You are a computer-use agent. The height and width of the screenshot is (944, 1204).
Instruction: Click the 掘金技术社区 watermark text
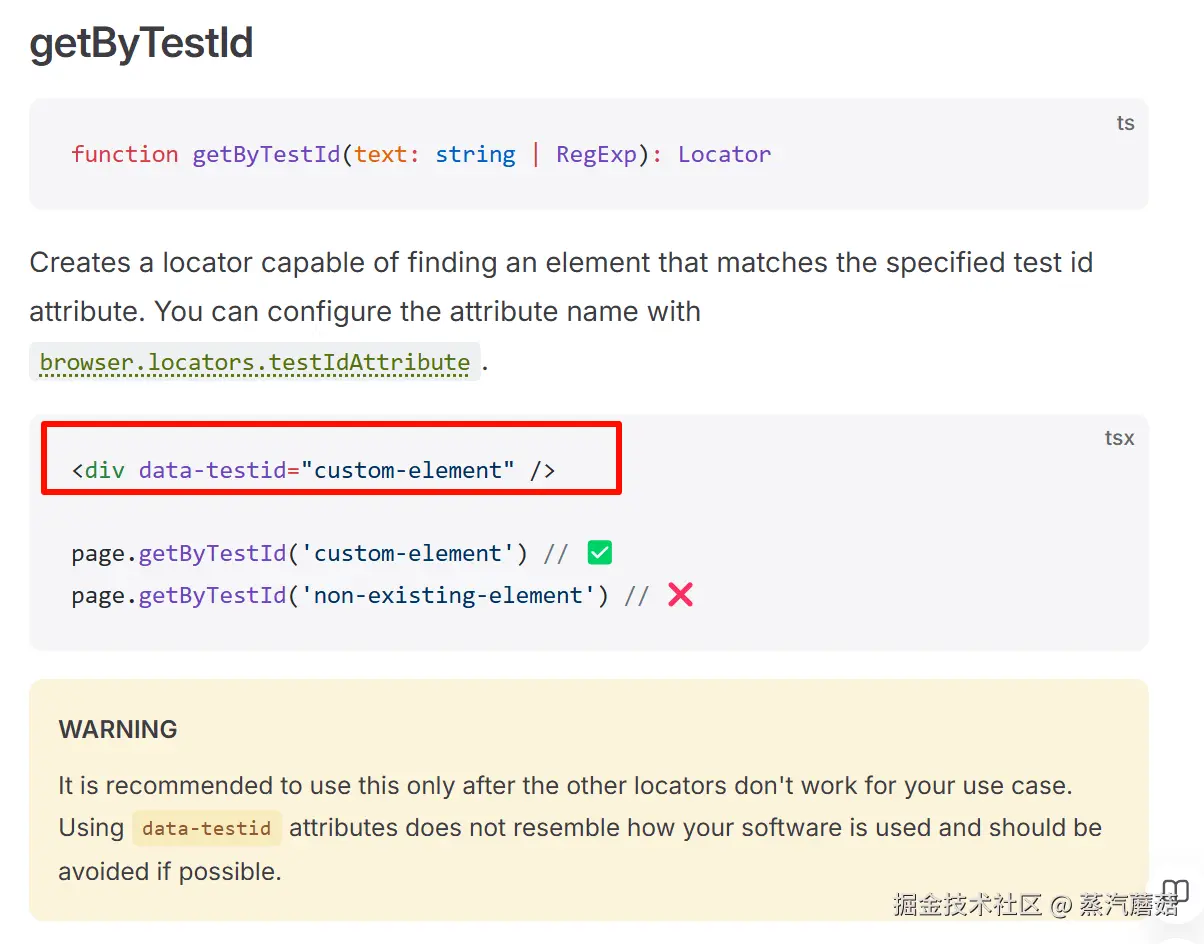tap(967, 905)
